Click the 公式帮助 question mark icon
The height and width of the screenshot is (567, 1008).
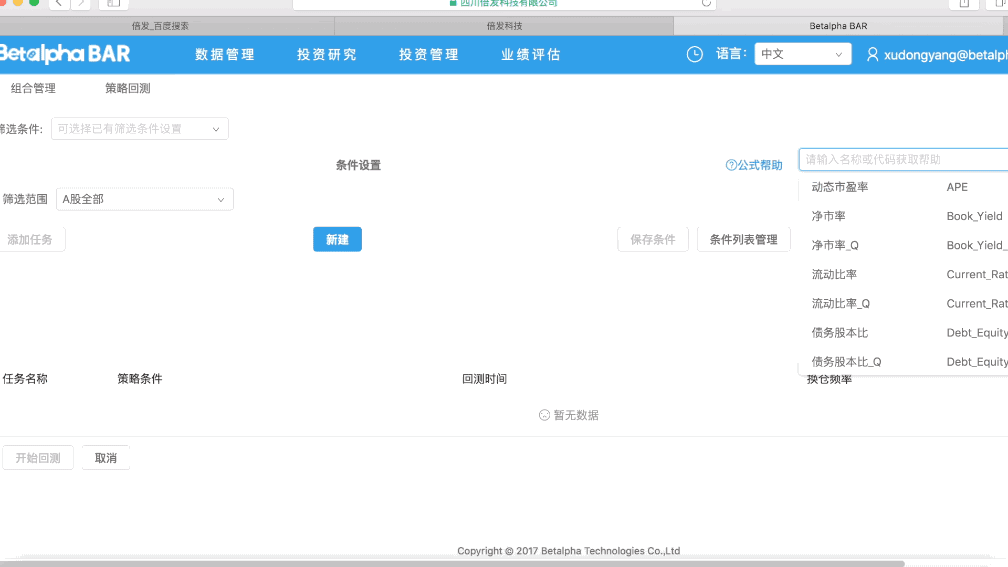pos(731,165)
